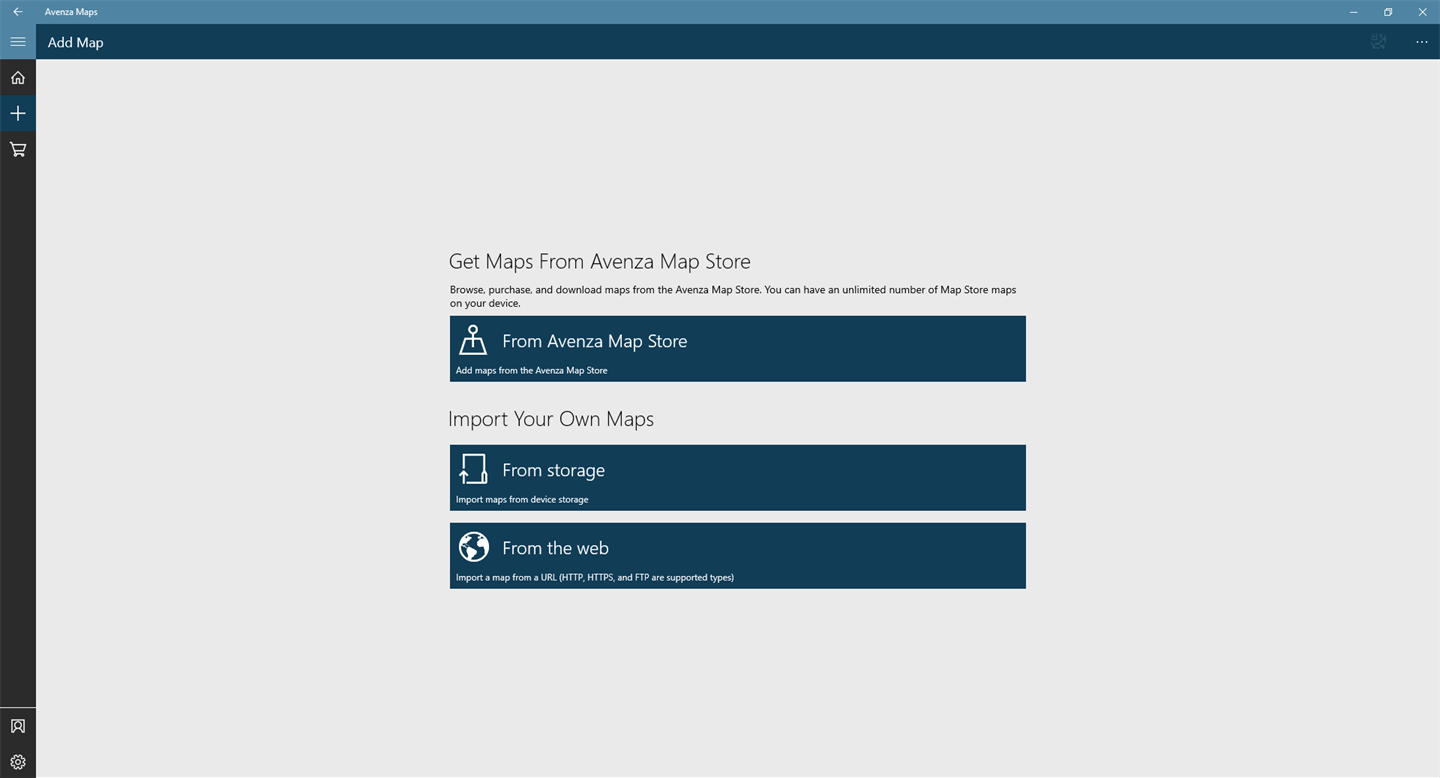Screen dimensions: 1440x778
Task: Open the hamburger navigation menu
Action: pyautogui.click(x=18, y=42)
